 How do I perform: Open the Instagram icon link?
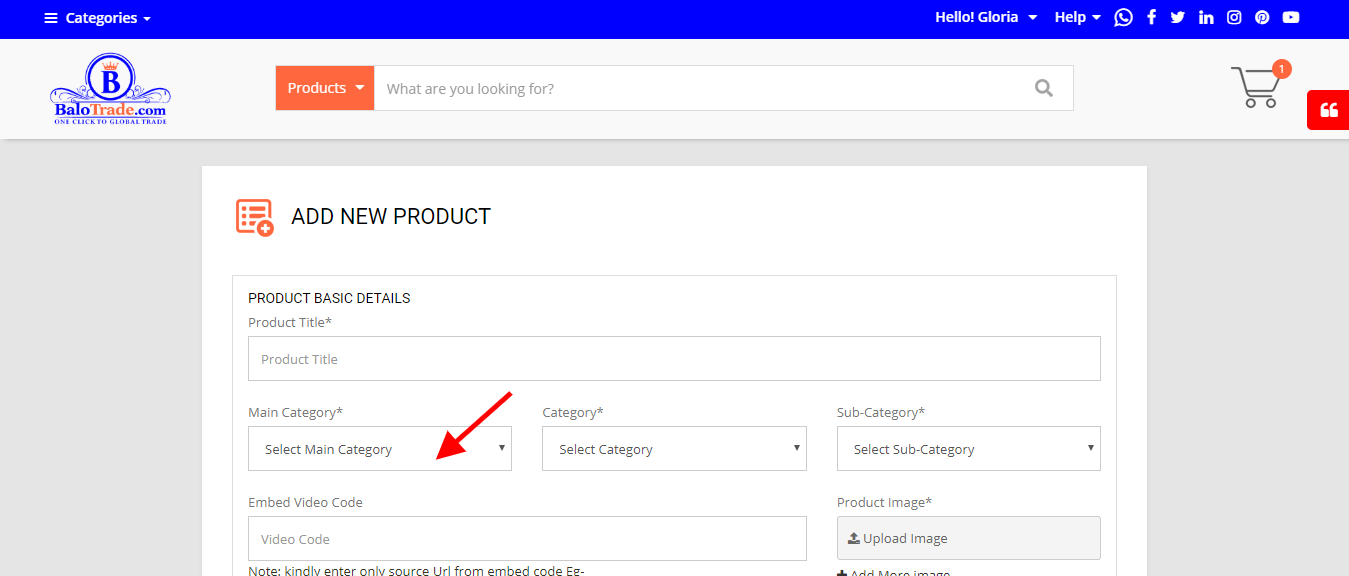click(1234, 17)
